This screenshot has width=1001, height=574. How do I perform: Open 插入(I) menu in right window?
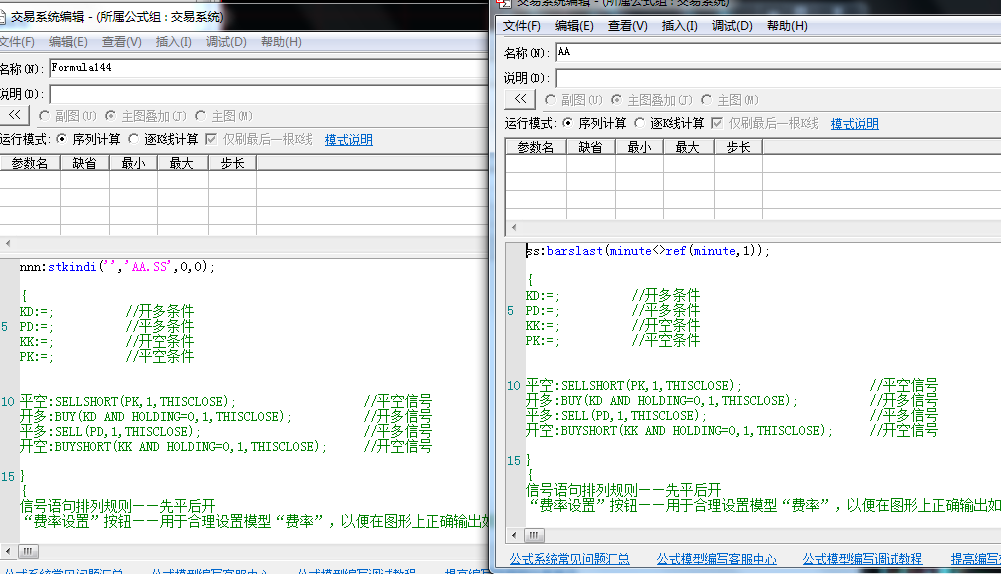point(679,26)
